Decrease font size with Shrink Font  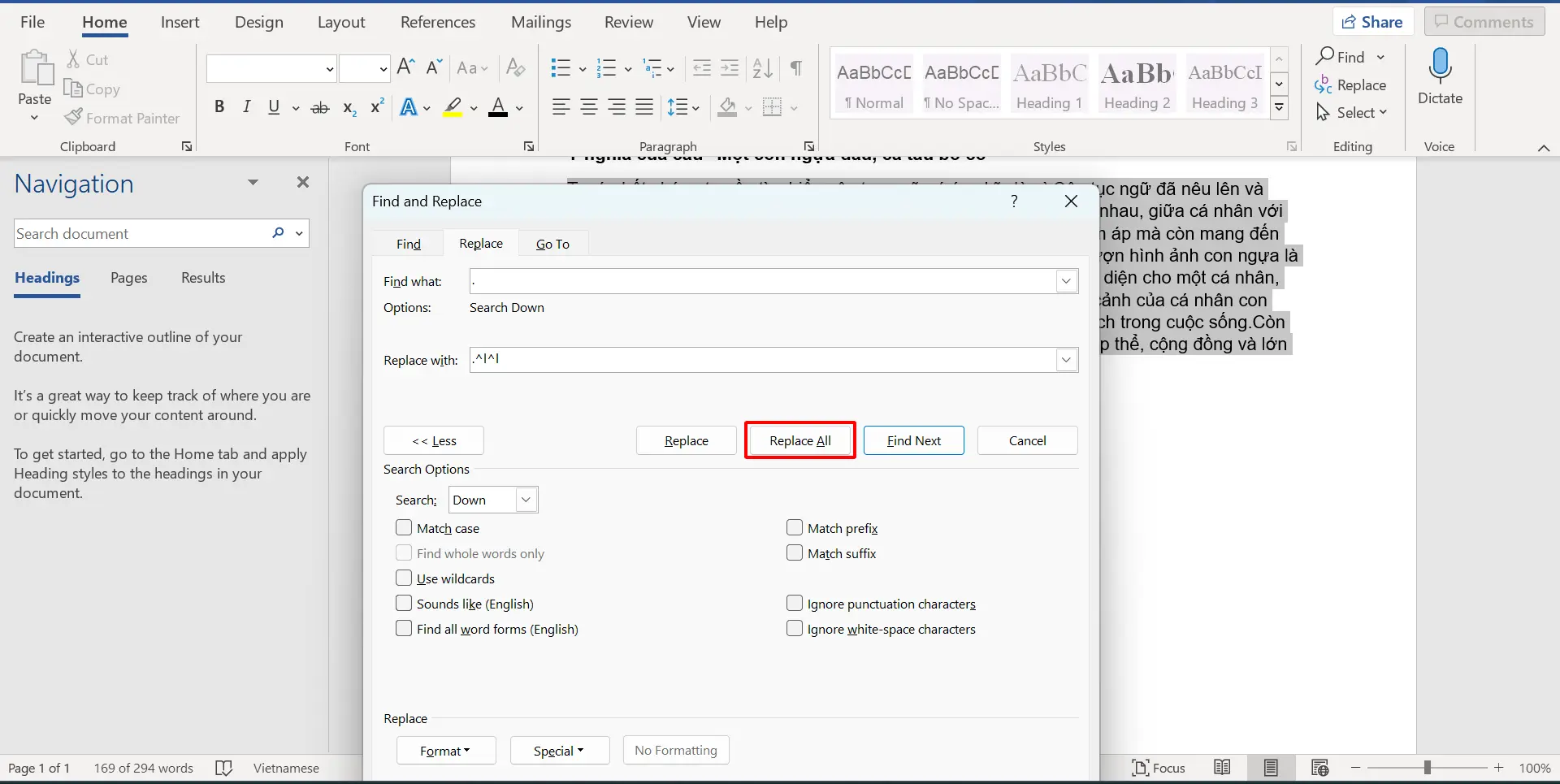[x=434, y=67]
